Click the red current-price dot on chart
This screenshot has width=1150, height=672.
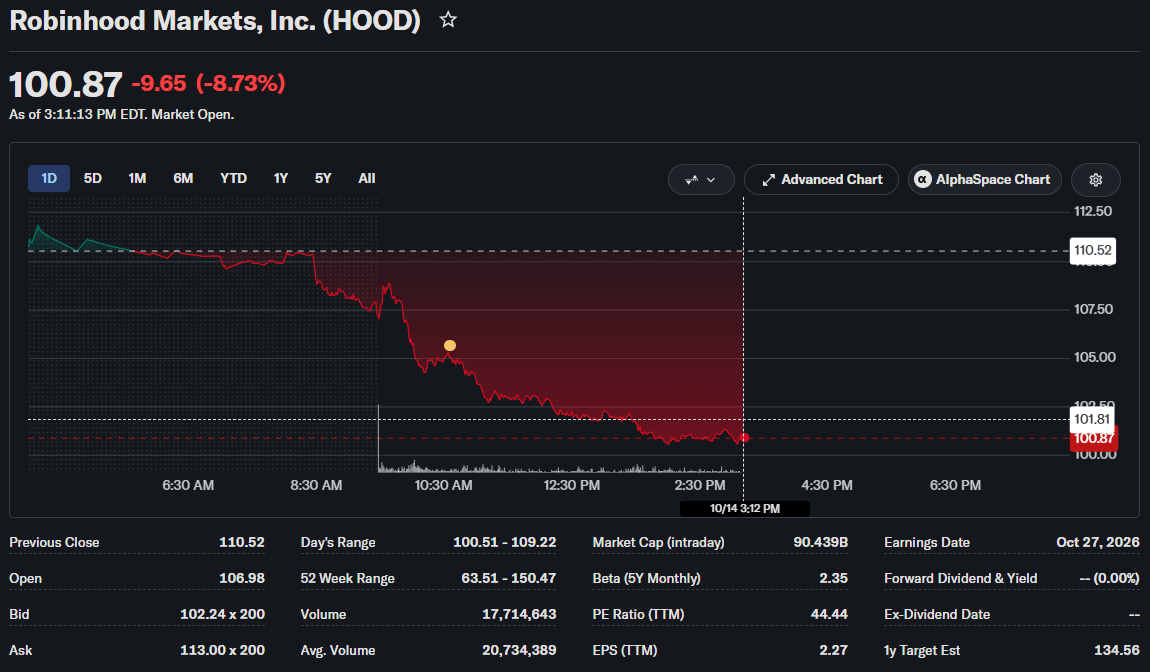[x=744, y=438]
